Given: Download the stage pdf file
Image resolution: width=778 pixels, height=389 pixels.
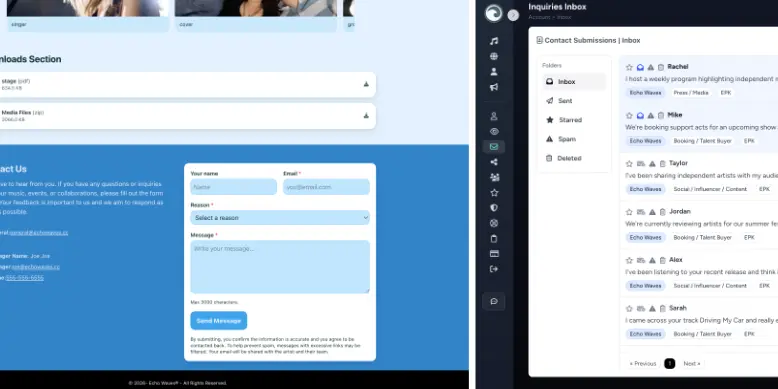Looking at the screenshot, I should click(x=366, y=84).
